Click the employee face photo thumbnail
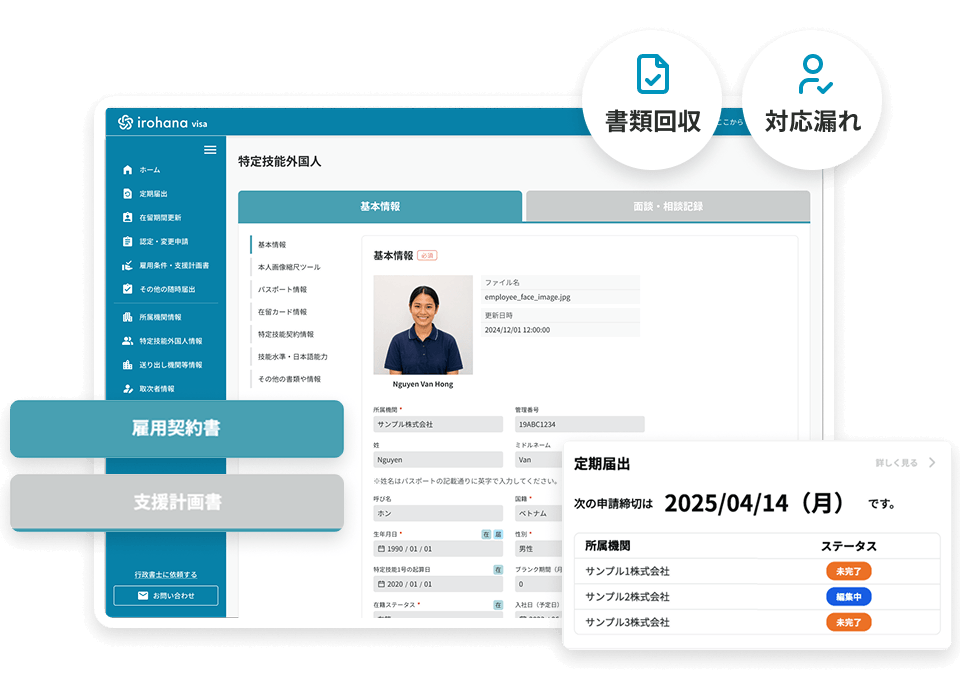Image resolution: width=960 pixels, height=680 pixels. 423,324
